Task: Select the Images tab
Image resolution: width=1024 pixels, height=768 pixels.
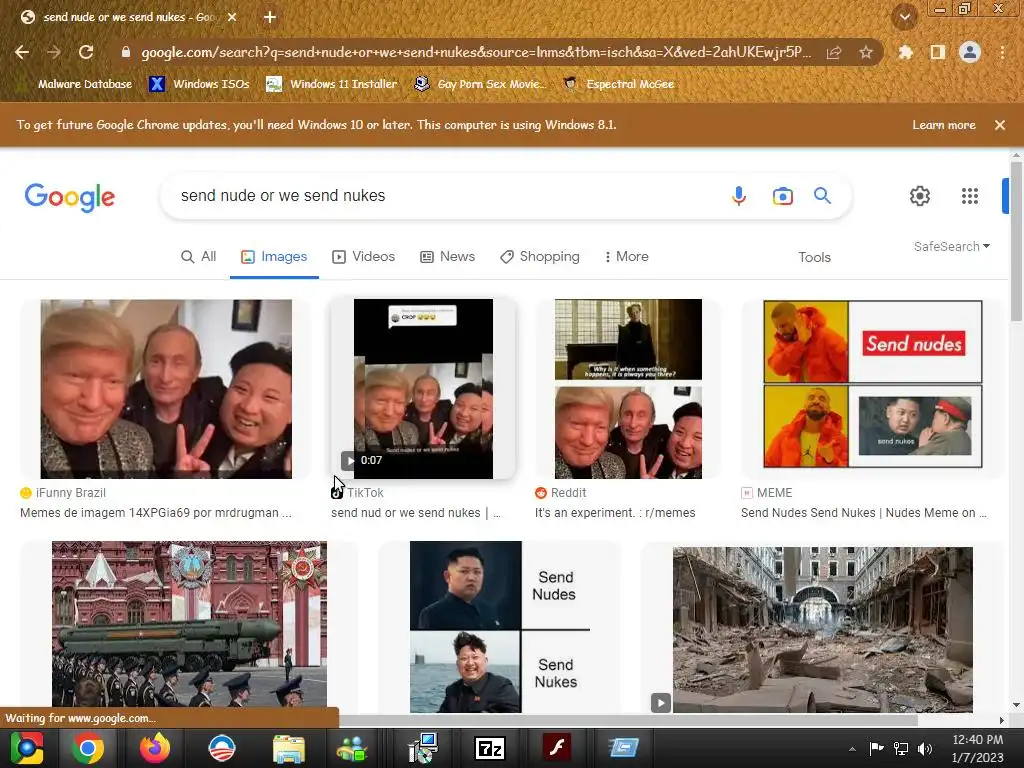Action: 274,257
